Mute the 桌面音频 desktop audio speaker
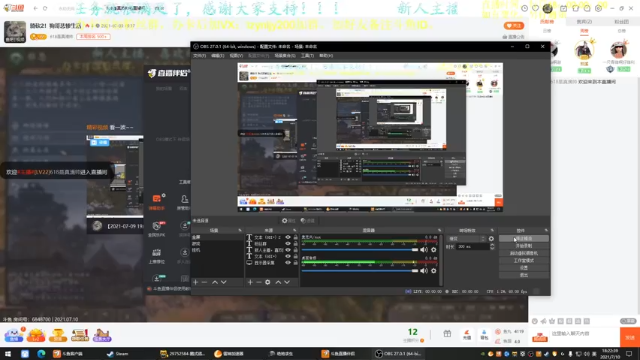The height and width of the screenshot is (360, 640). tap(424, 270)
